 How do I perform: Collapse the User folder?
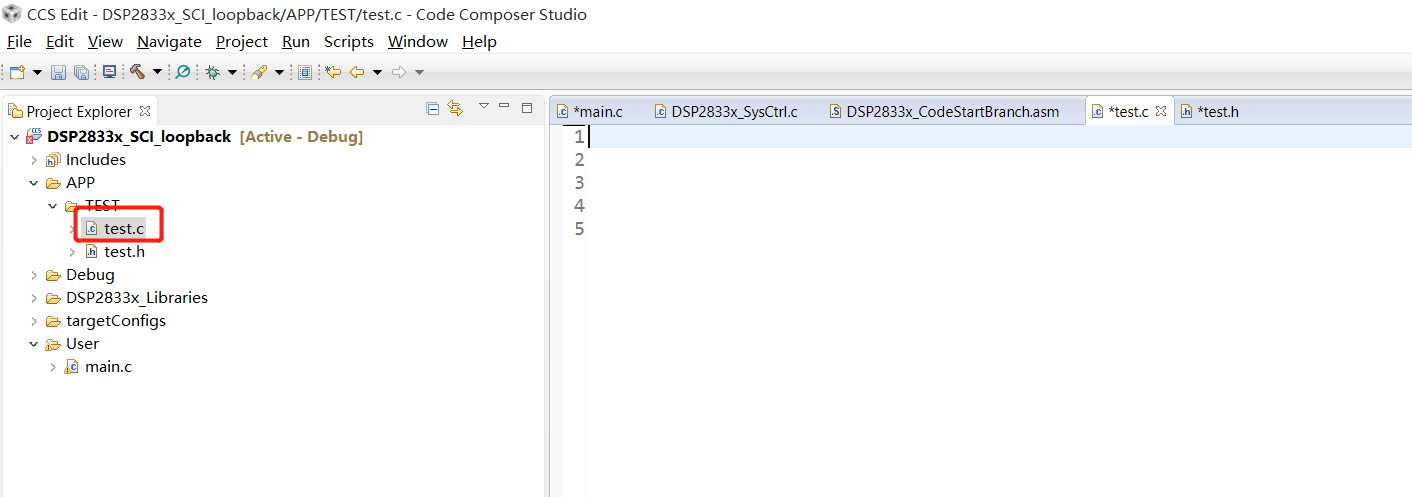[33, 344]
